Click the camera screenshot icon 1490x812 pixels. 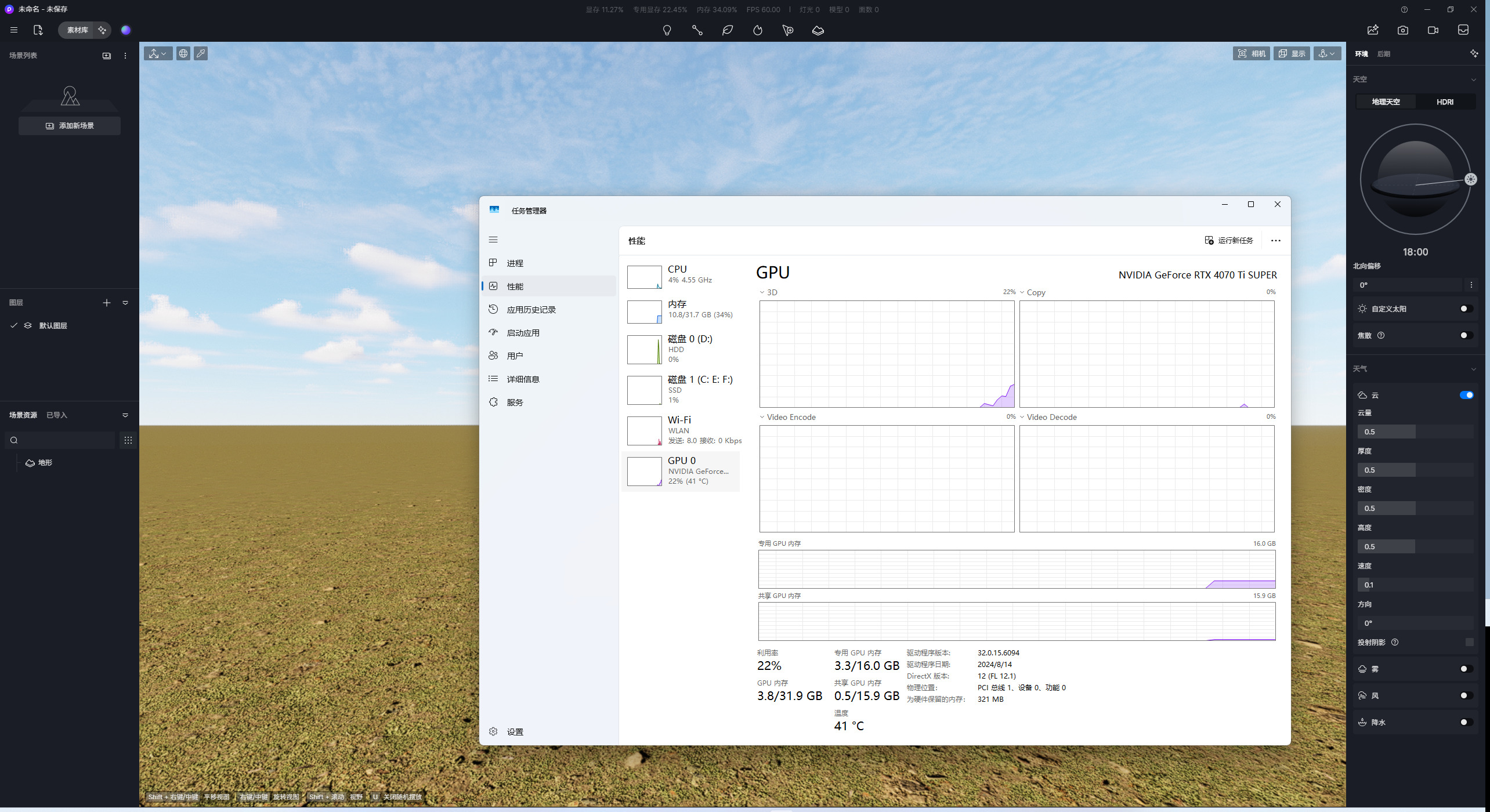click(x=1403, y=30)
